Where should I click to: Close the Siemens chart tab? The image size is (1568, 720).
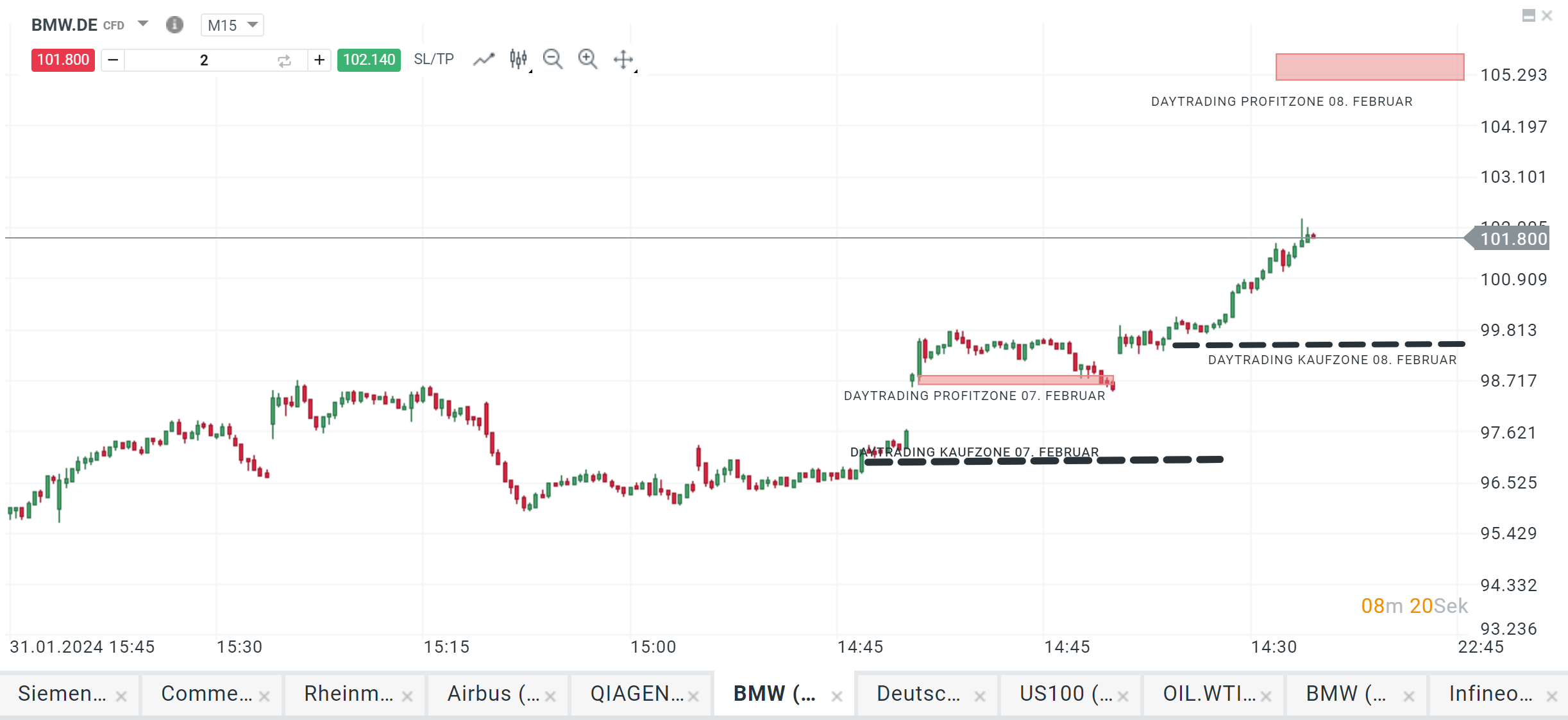click(x=121, y=696)
